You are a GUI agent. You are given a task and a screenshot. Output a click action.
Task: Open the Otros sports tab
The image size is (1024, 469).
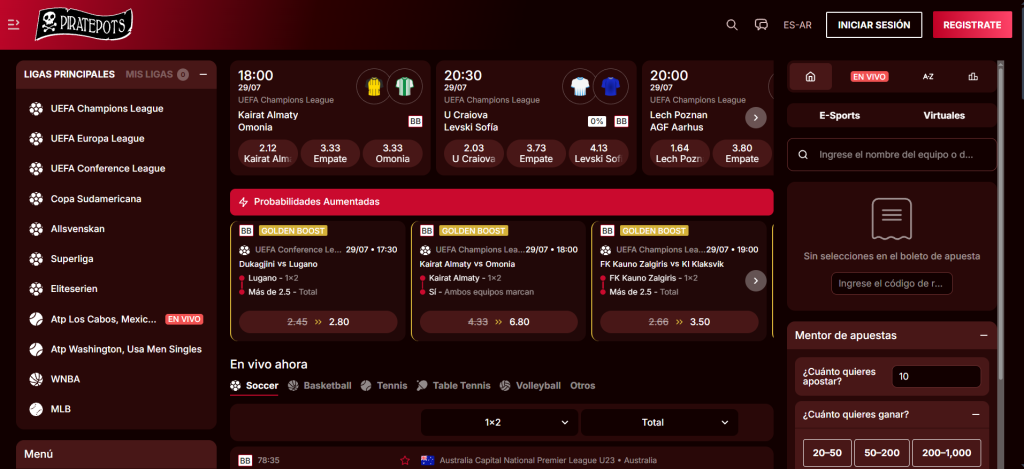(583, 386)
